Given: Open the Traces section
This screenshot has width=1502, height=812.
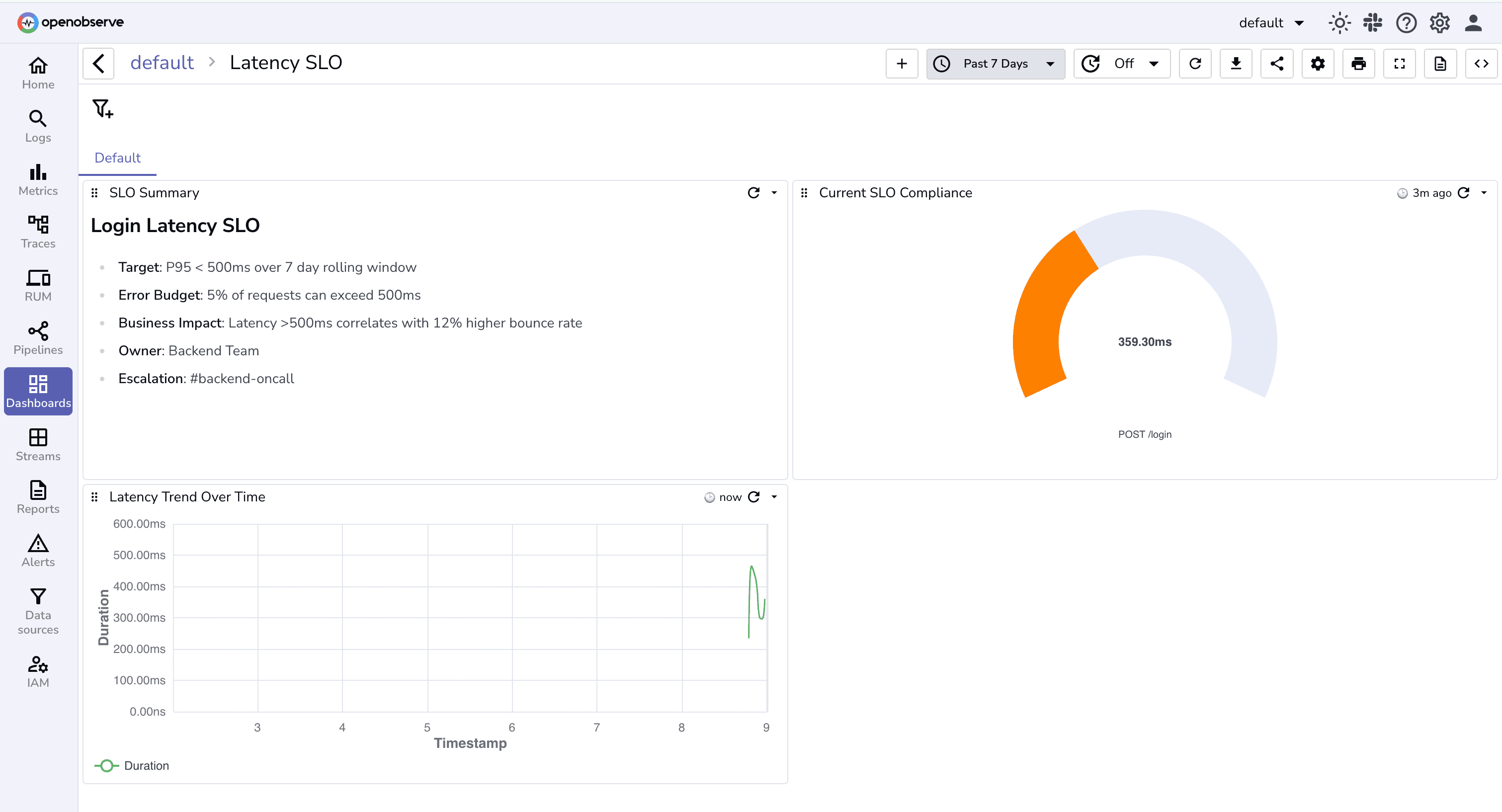Looking at the screenshot, I should 37,232.
